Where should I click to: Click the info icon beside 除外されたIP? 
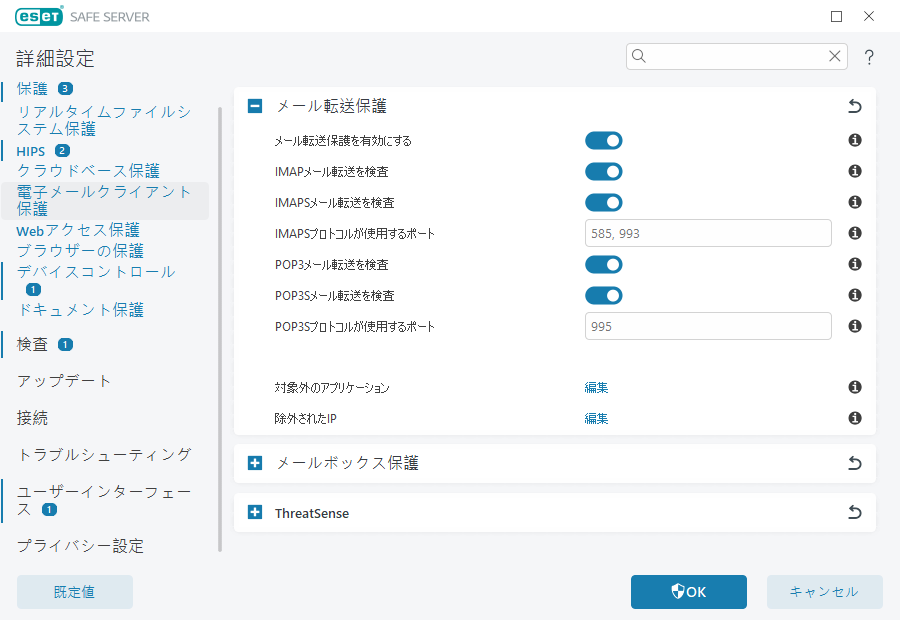pos(854,418)
